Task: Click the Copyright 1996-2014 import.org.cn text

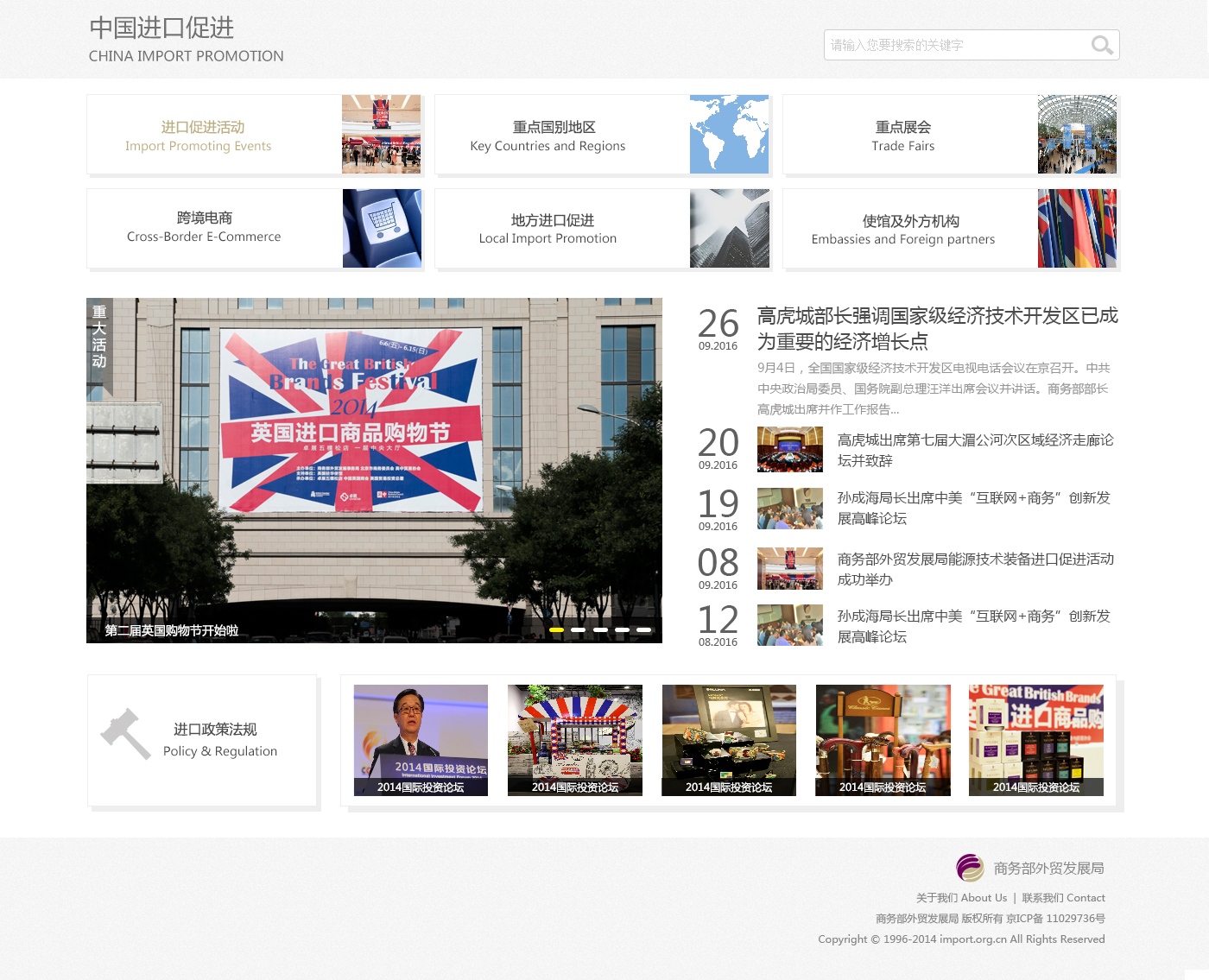Action: pos(961,939)
